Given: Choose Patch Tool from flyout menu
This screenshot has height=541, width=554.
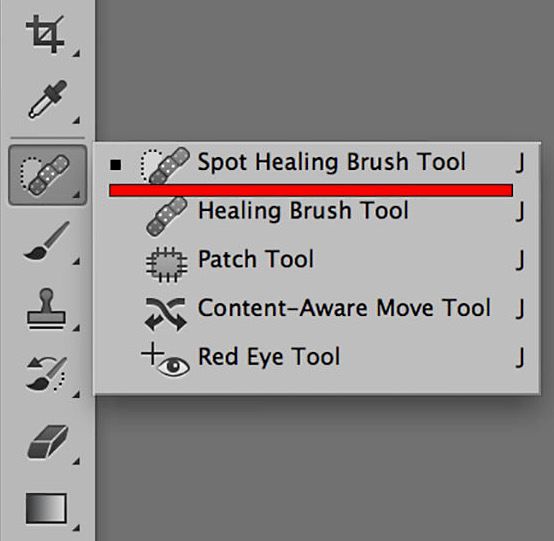Looking at the screenshot, I should tap(317, 260).
